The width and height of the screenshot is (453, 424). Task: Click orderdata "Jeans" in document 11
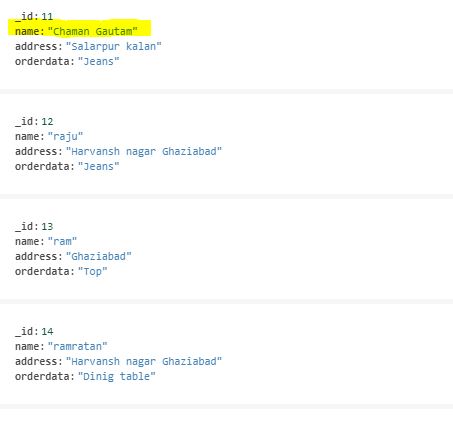98,61
